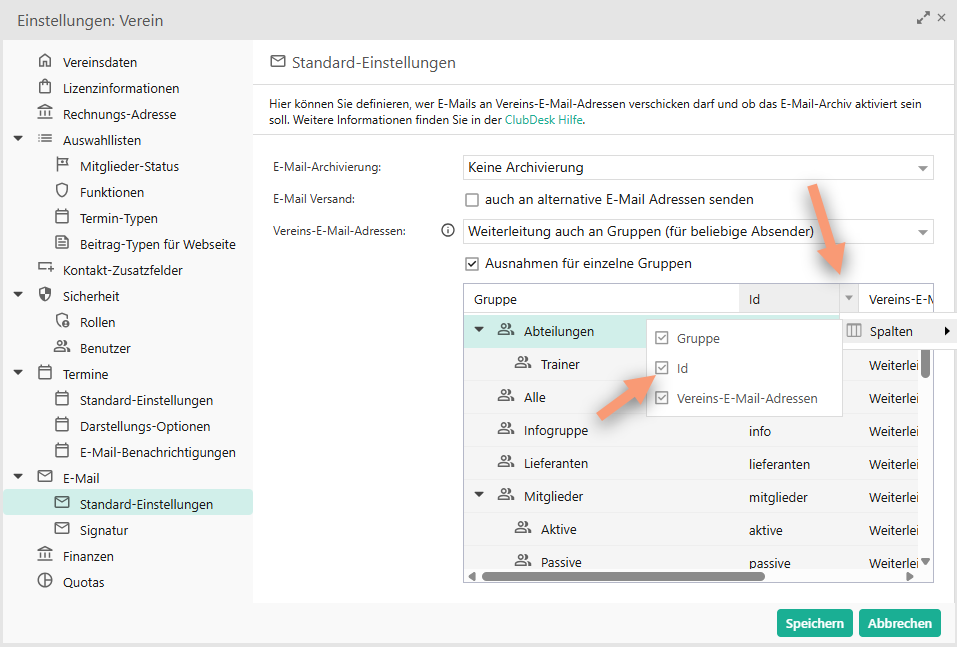
Task: Maximize the settings dialog with expand icon
Action: pyautogui.click(x=923, y=18)
